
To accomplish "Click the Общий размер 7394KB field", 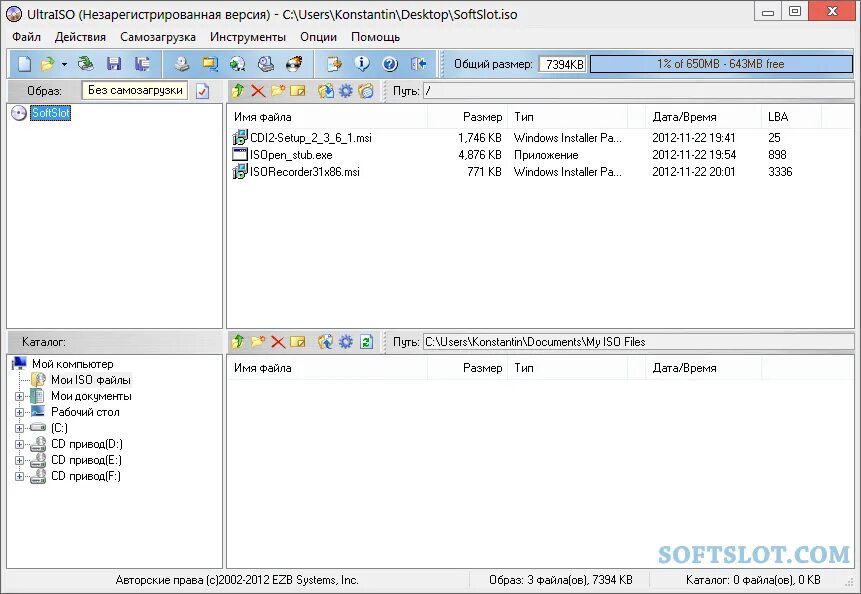I will [x=562, y=64].
